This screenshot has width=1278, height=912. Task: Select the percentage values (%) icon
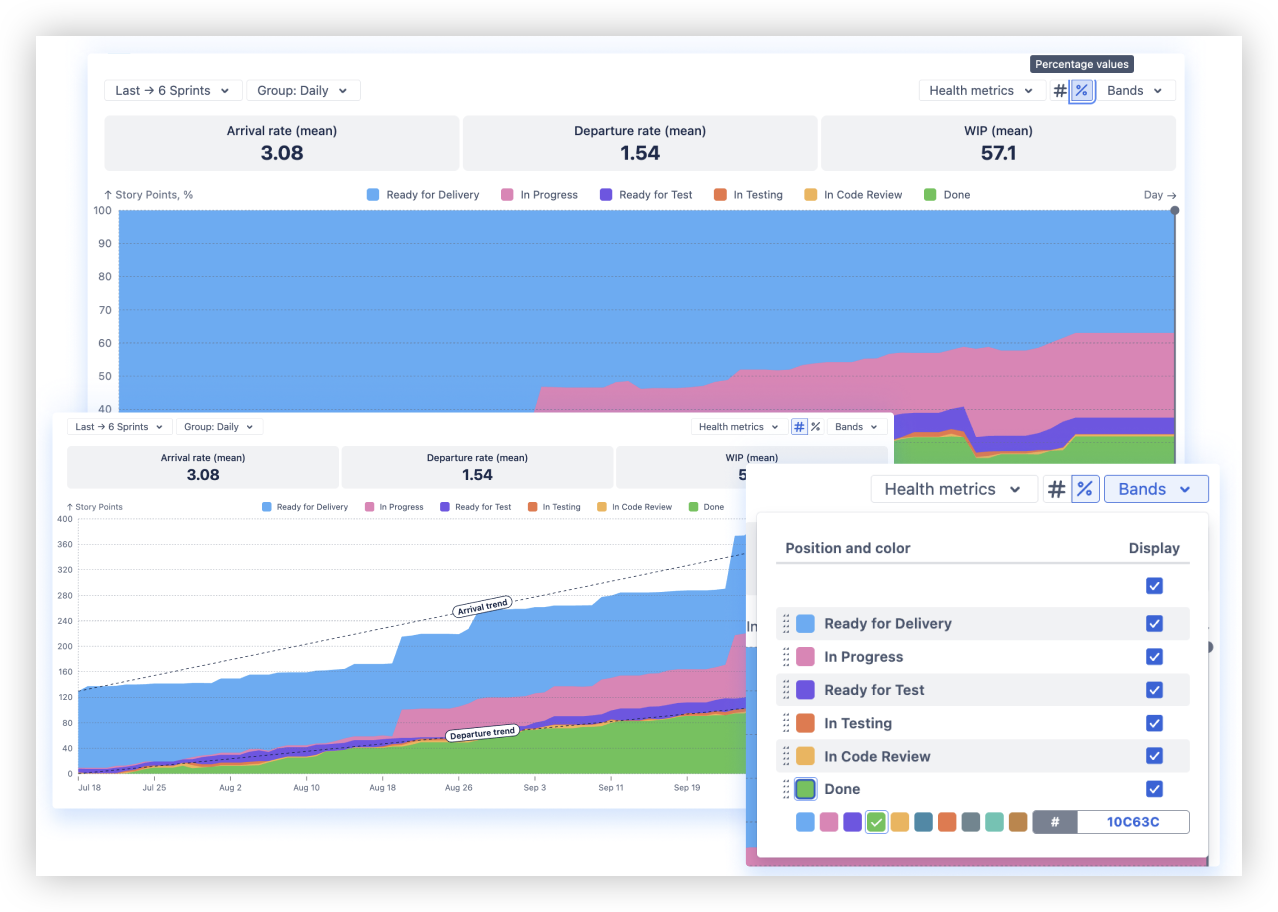[x=1081, y=90]
